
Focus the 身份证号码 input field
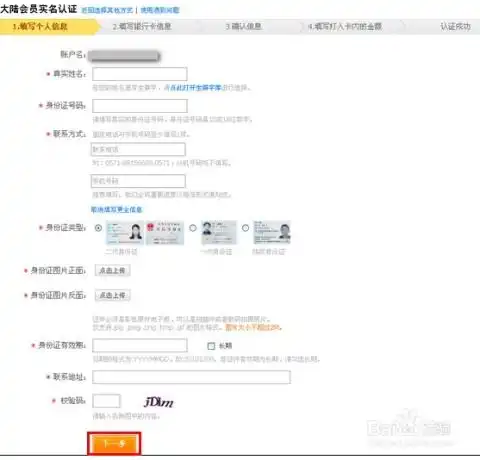pos(140,106)
